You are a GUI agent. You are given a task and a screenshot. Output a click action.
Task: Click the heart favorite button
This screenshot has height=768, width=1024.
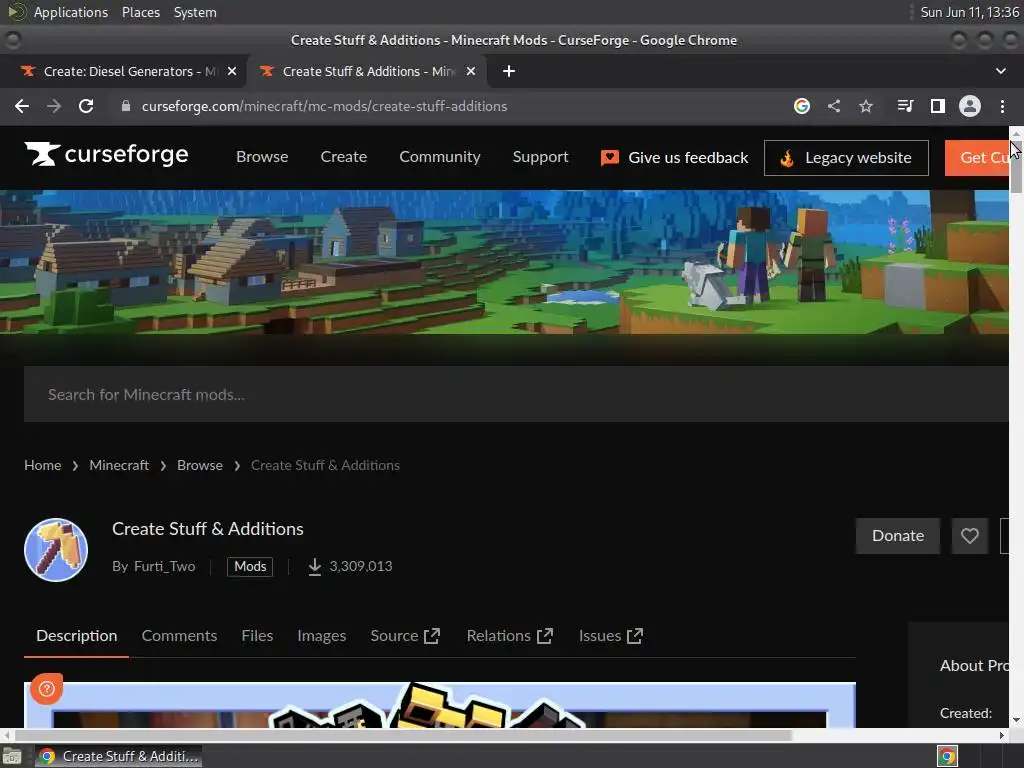click(x=970, y=536)
